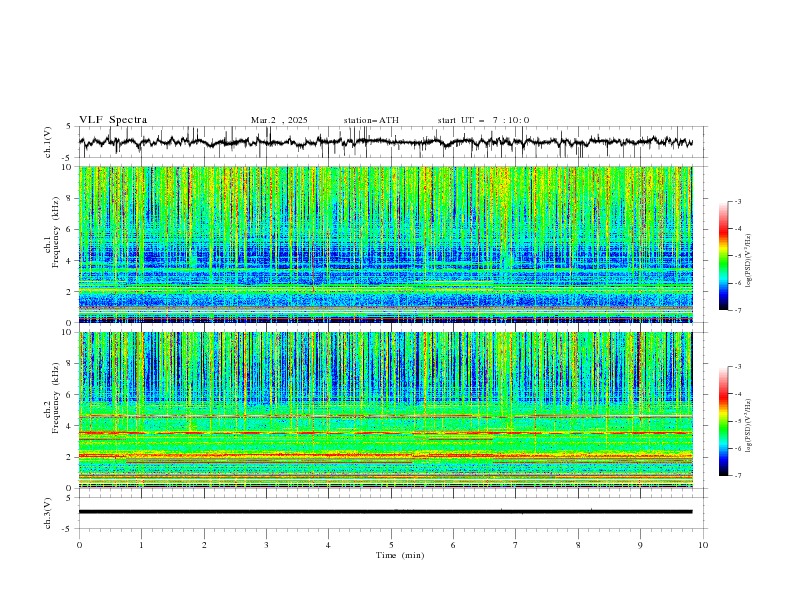The width and height of the screenshot is (792, 612).
Task: Click time axis tick label 4
Action: coord(328,545)
